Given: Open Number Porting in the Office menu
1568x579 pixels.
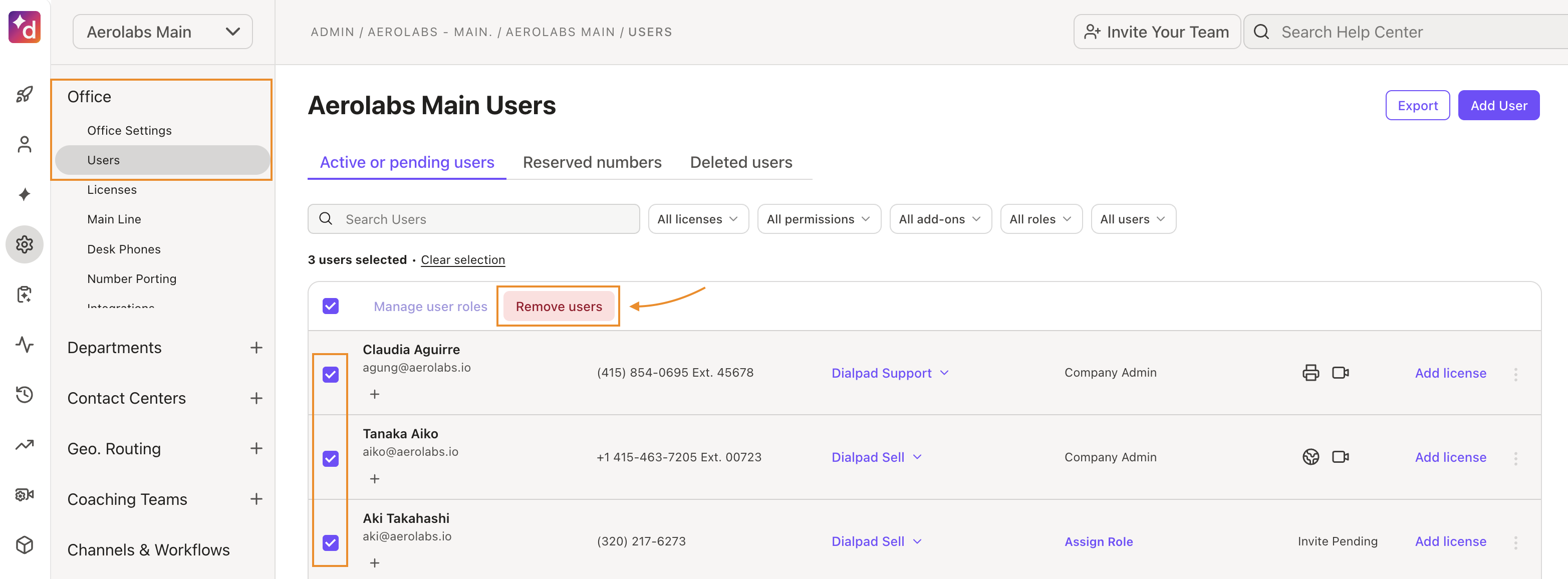Looking at the screenshot, I should coord(131,279).
